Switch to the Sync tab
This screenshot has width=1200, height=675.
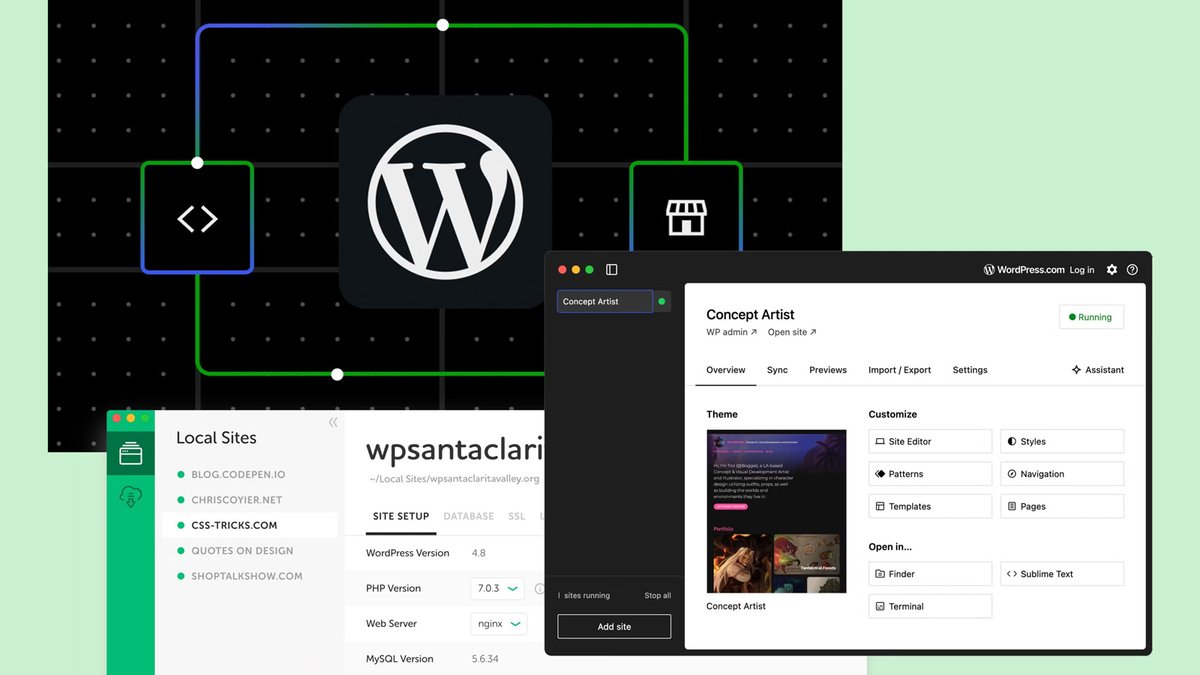[777, 370]
